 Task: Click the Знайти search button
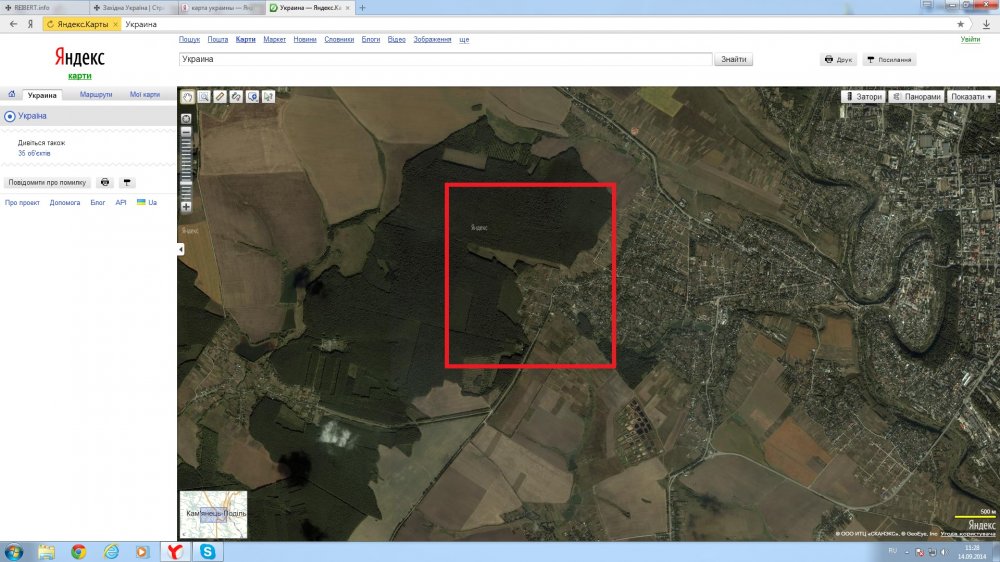(x=733, y=59)
